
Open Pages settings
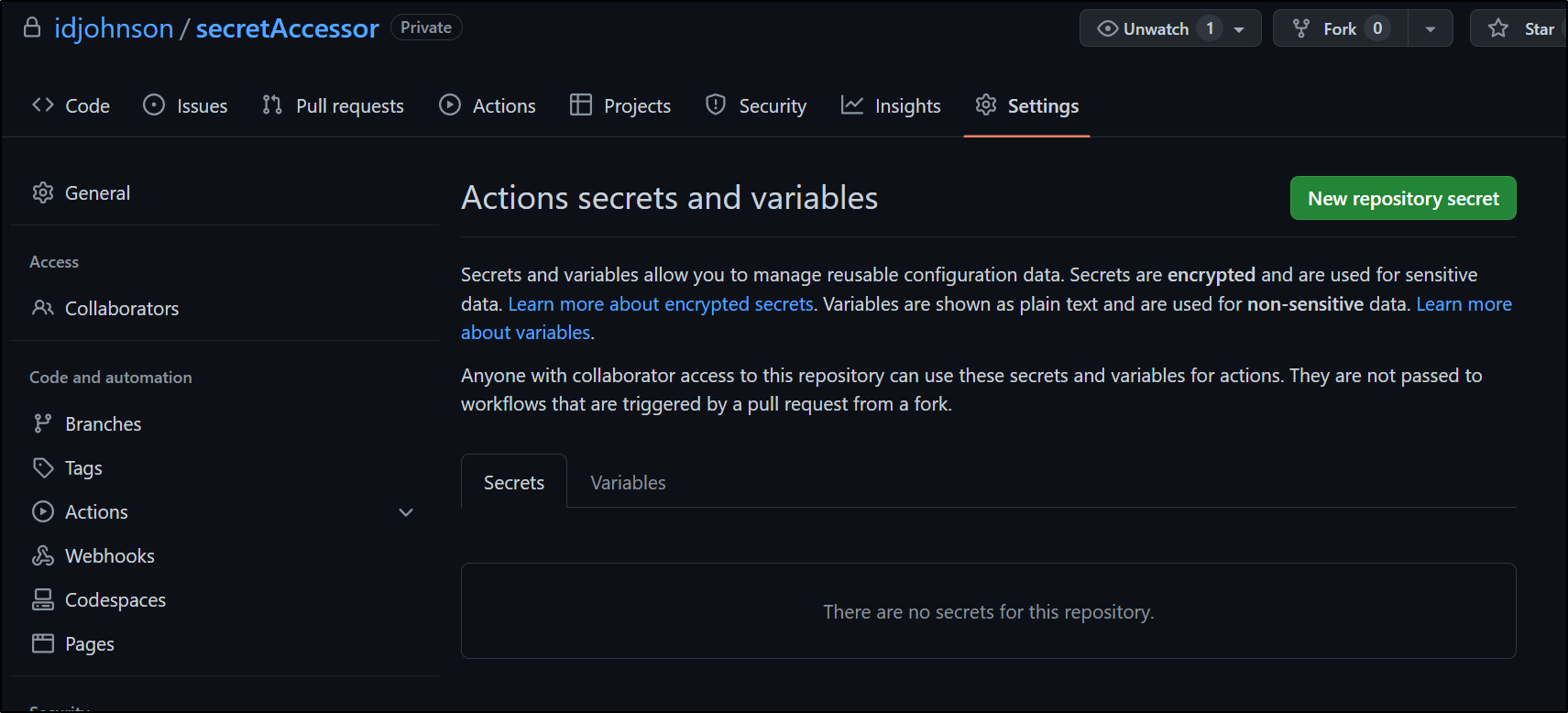point(89,643)
